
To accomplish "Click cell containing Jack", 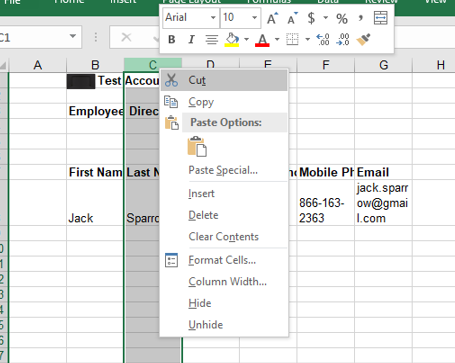I will [x=95, y=203].
